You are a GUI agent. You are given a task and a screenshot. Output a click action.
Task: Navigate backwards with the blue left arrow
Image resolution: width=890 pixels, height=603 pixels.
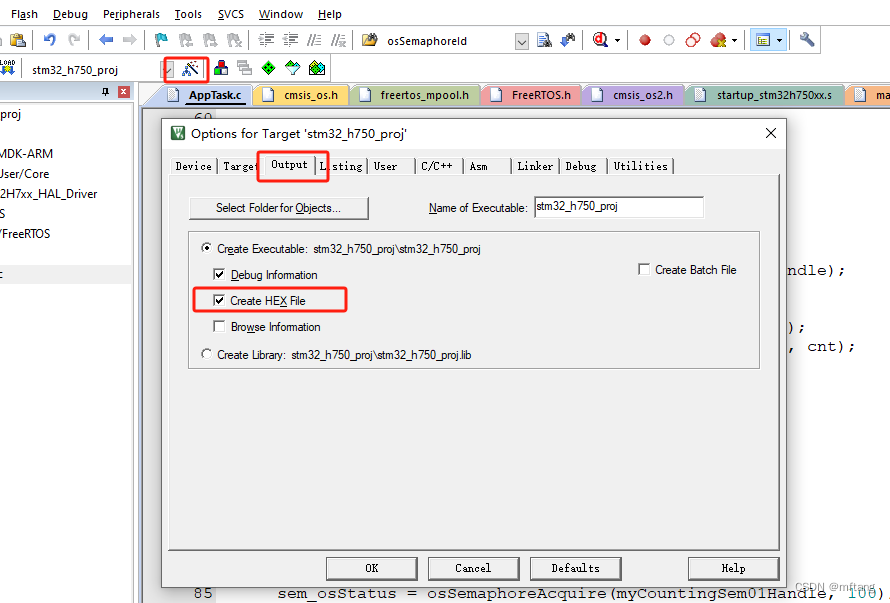click(x=106, y=40)
